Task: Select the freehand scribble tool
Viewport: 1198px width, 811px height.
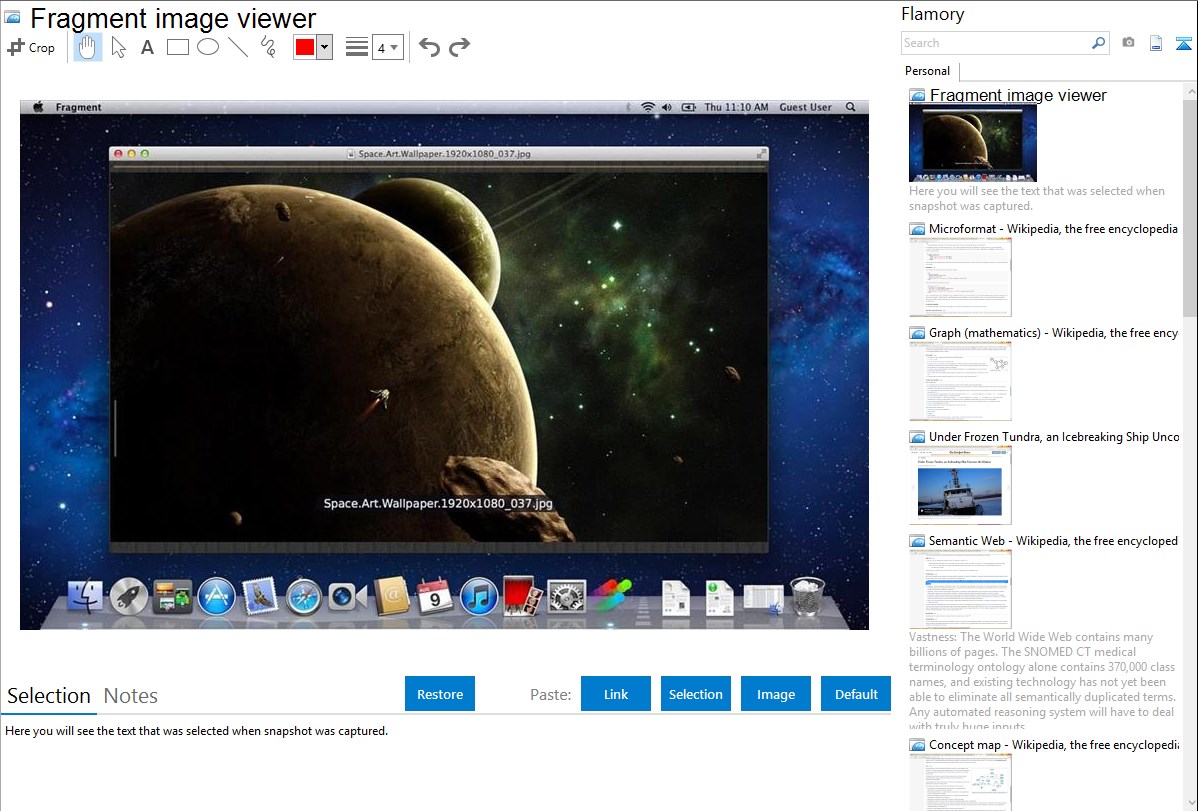Action: (268, 47)
